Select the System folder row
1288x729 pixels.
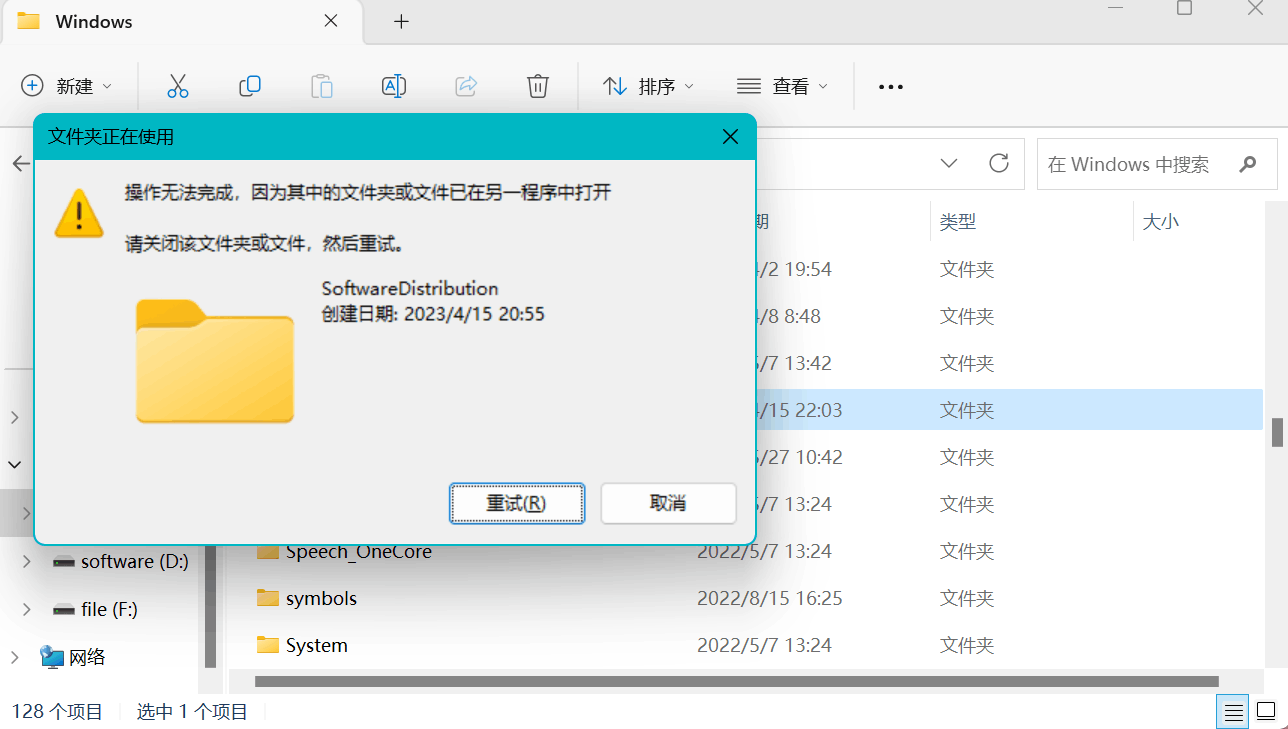tap(745, 645)
